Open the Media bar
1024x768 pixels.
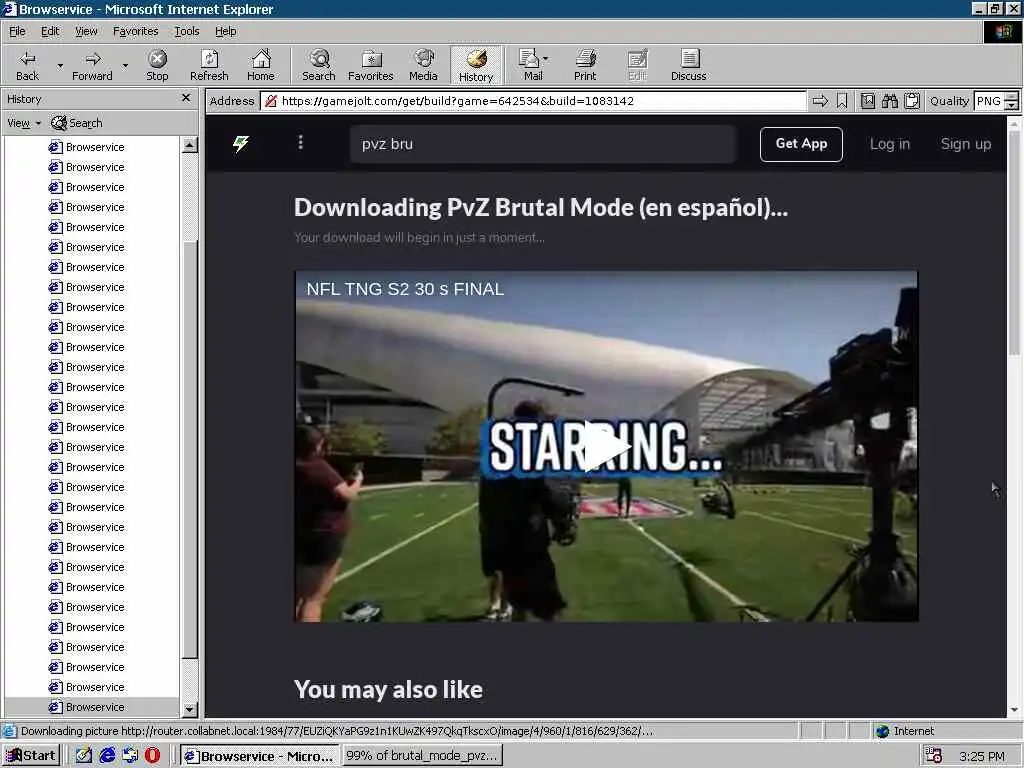coord(423,65)
